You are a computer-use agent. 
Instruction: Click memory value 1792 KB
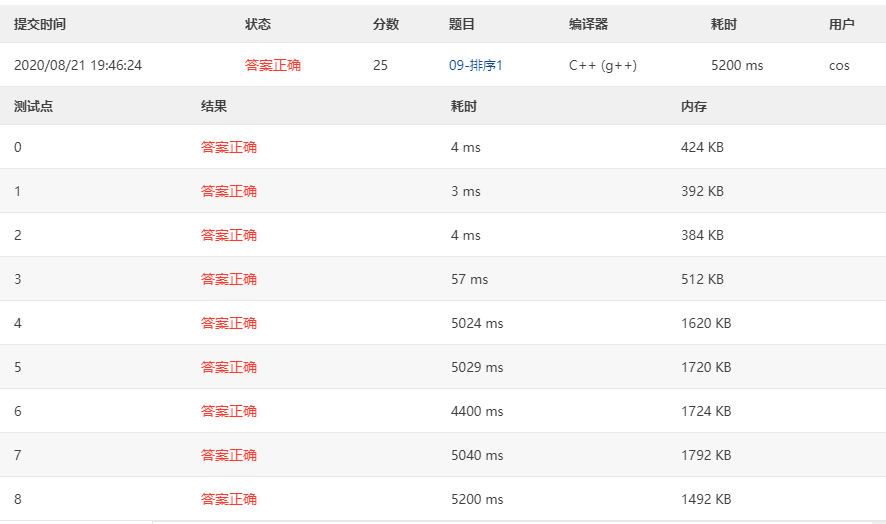point(706,456)
